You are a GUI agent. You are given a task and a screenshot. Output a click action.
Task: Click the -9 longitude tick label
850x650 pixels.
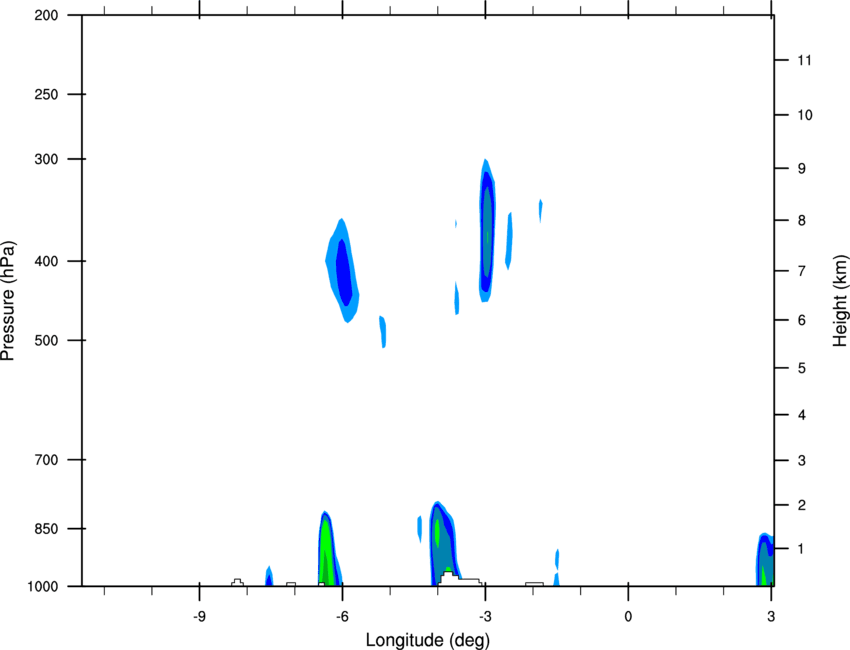click(x=199, y=617)
